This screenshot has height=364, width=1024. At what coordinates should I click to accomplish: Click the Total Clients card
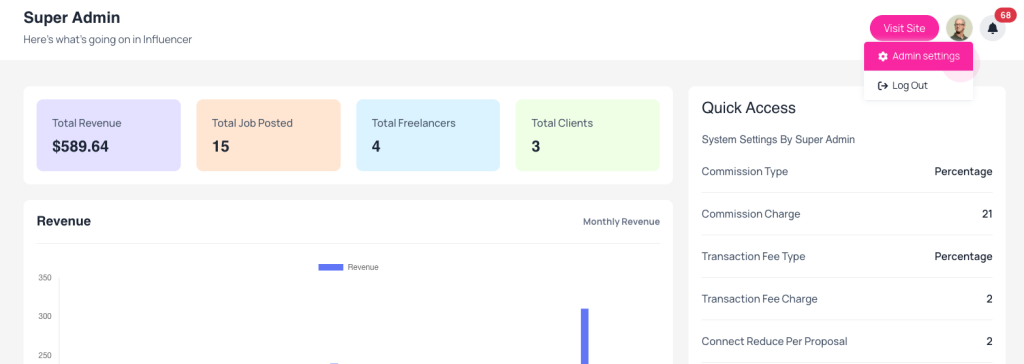[588, 135]
